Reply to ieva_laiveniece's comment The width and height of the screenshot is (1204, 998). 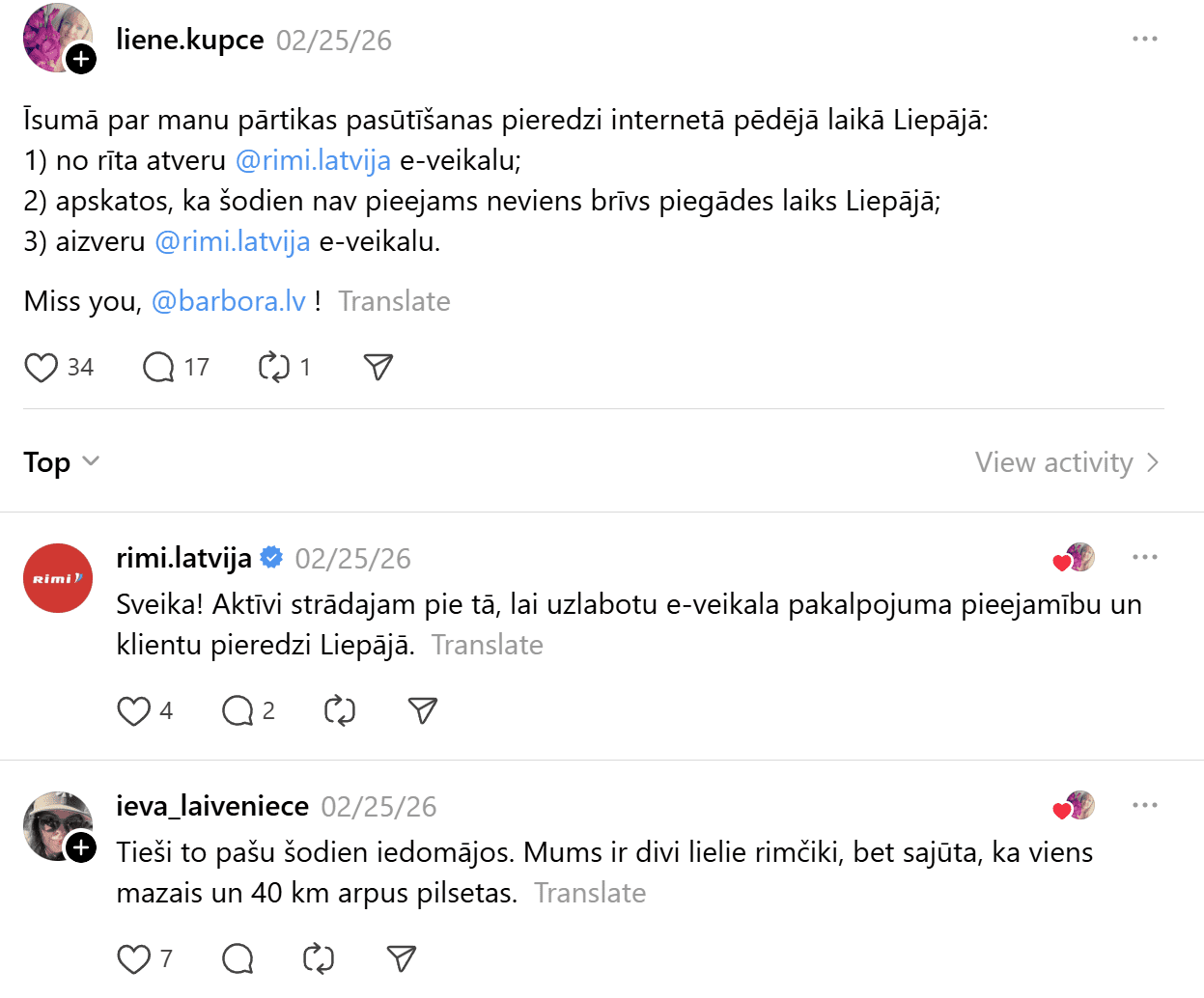[x=238, y=959]
